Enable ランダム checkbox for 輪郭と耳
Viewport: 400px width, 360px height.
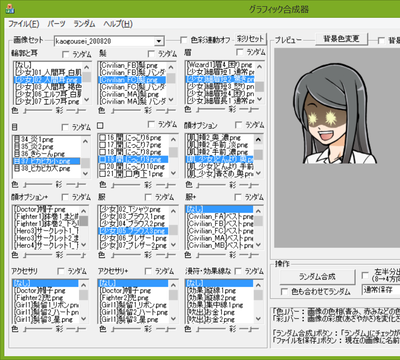(x=65, y=54)
